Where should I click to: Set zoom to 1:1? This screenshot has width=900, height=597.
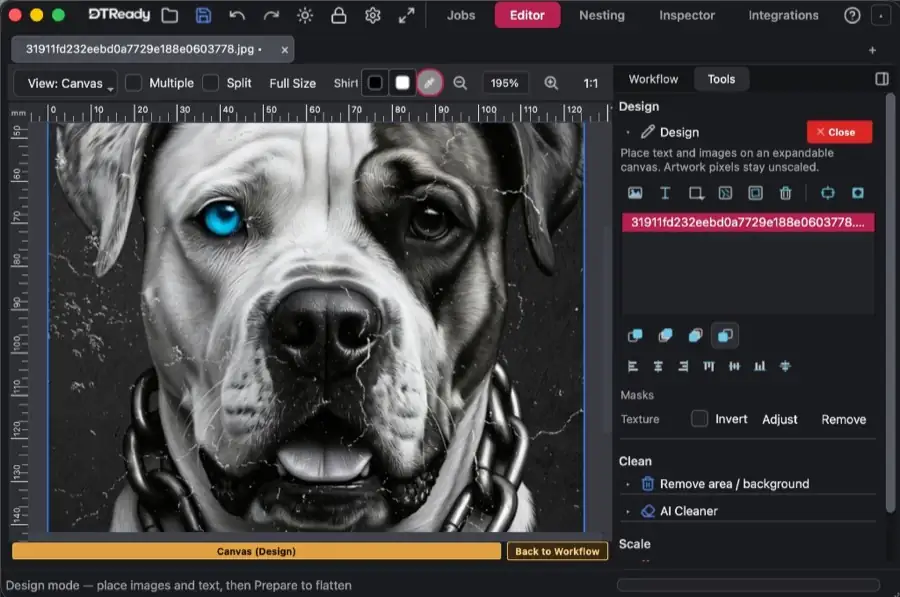(590, 83)
